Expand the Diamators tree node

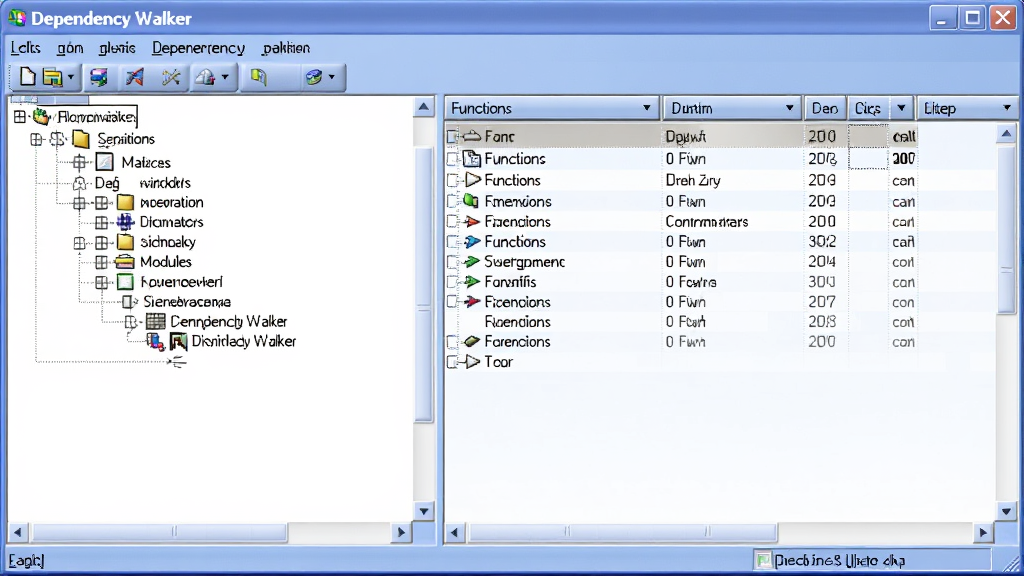(101, 223)
